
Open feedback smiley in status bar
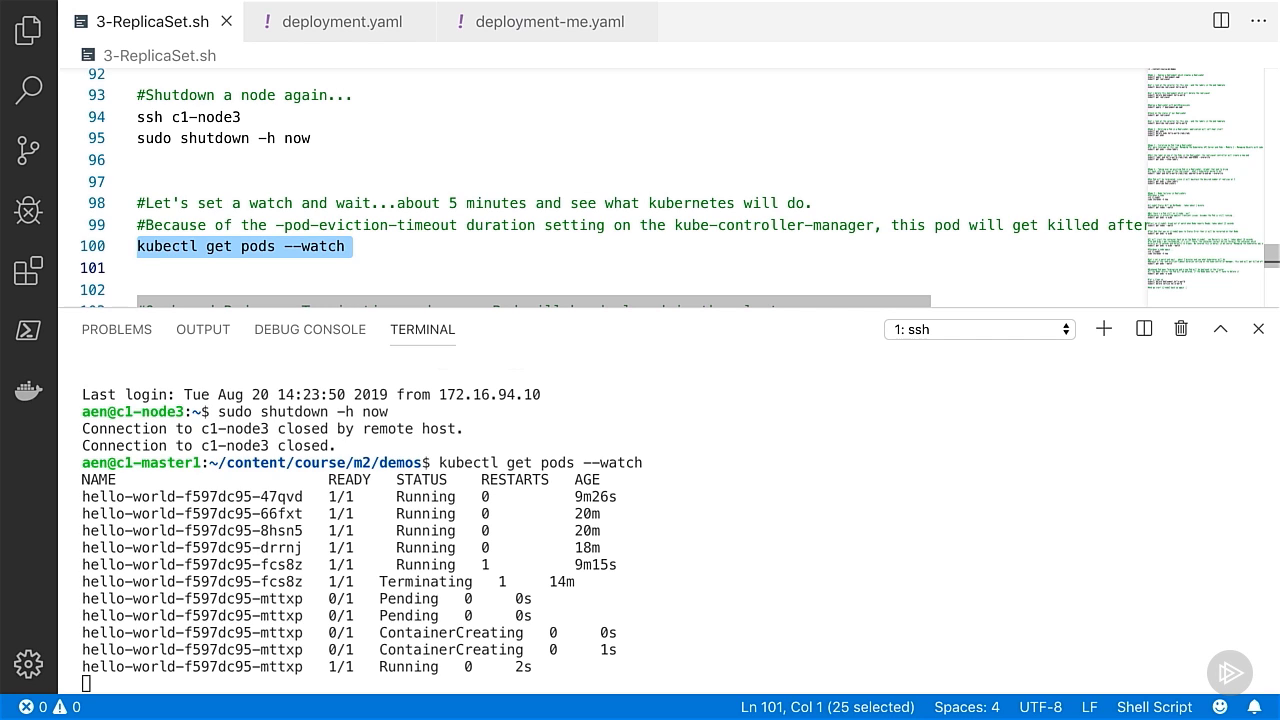click(x=1220, y=707)
